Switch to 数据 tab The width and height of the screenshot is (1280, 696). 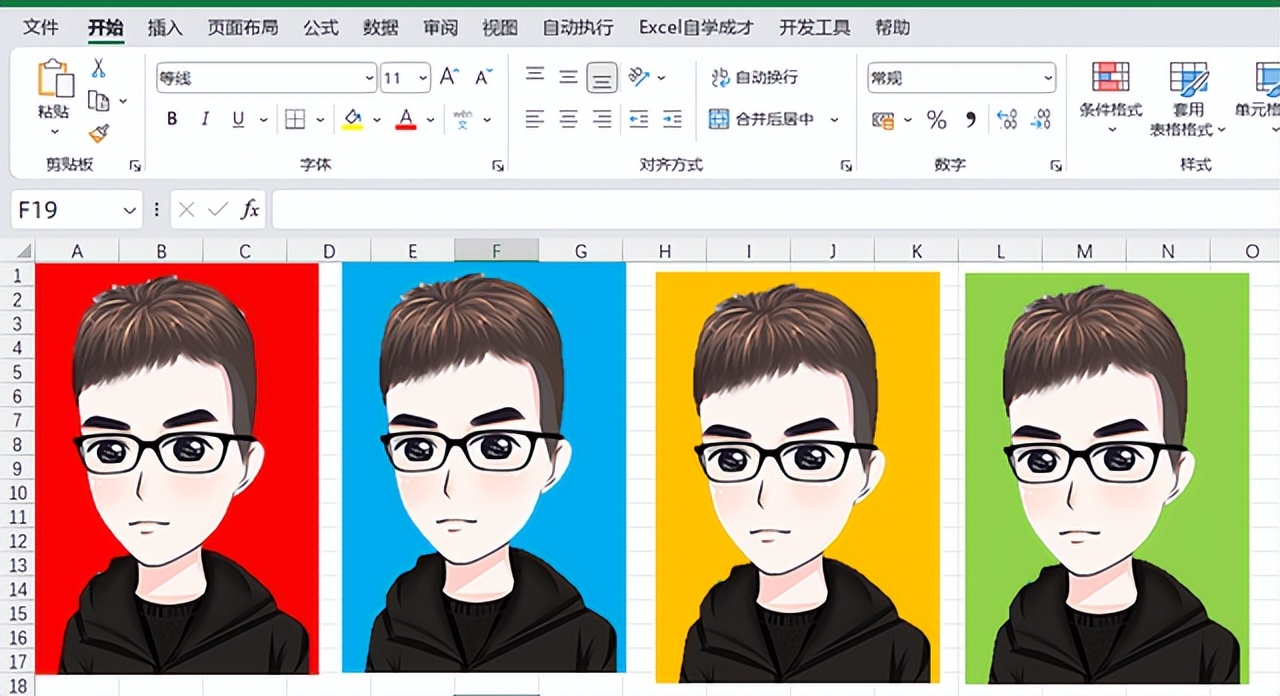(x=381, y=27)
